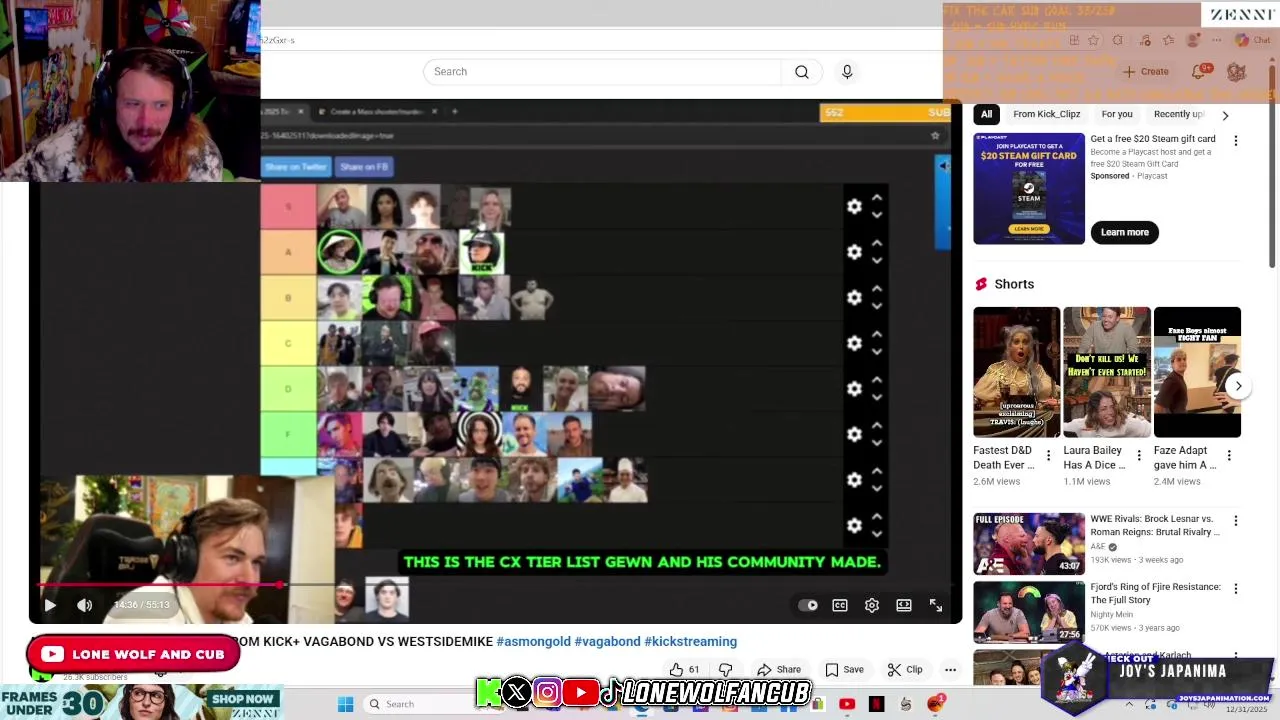Click the Fjord's Ring 27:56 thumbnail
Image resolution: width=1280 pixels, height=720 pixels.
pos(1029,612)
